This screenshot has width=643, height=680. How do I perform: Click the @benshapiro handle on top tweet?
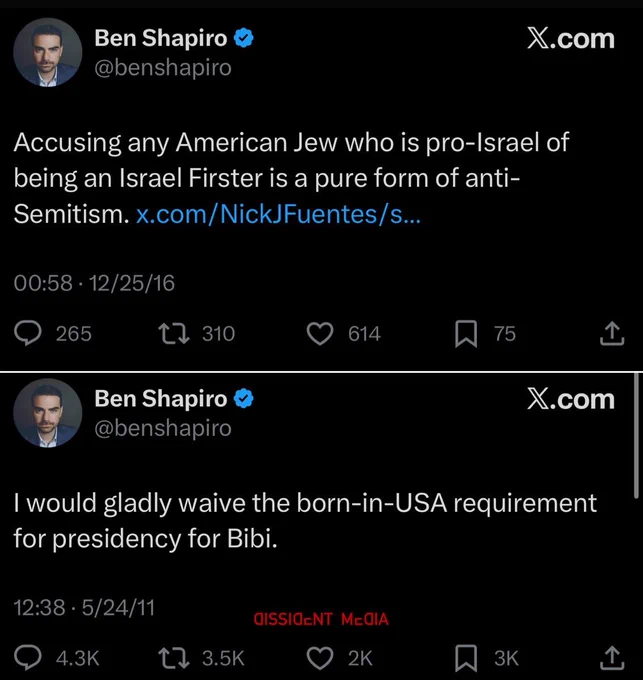[x=162, y=68]
